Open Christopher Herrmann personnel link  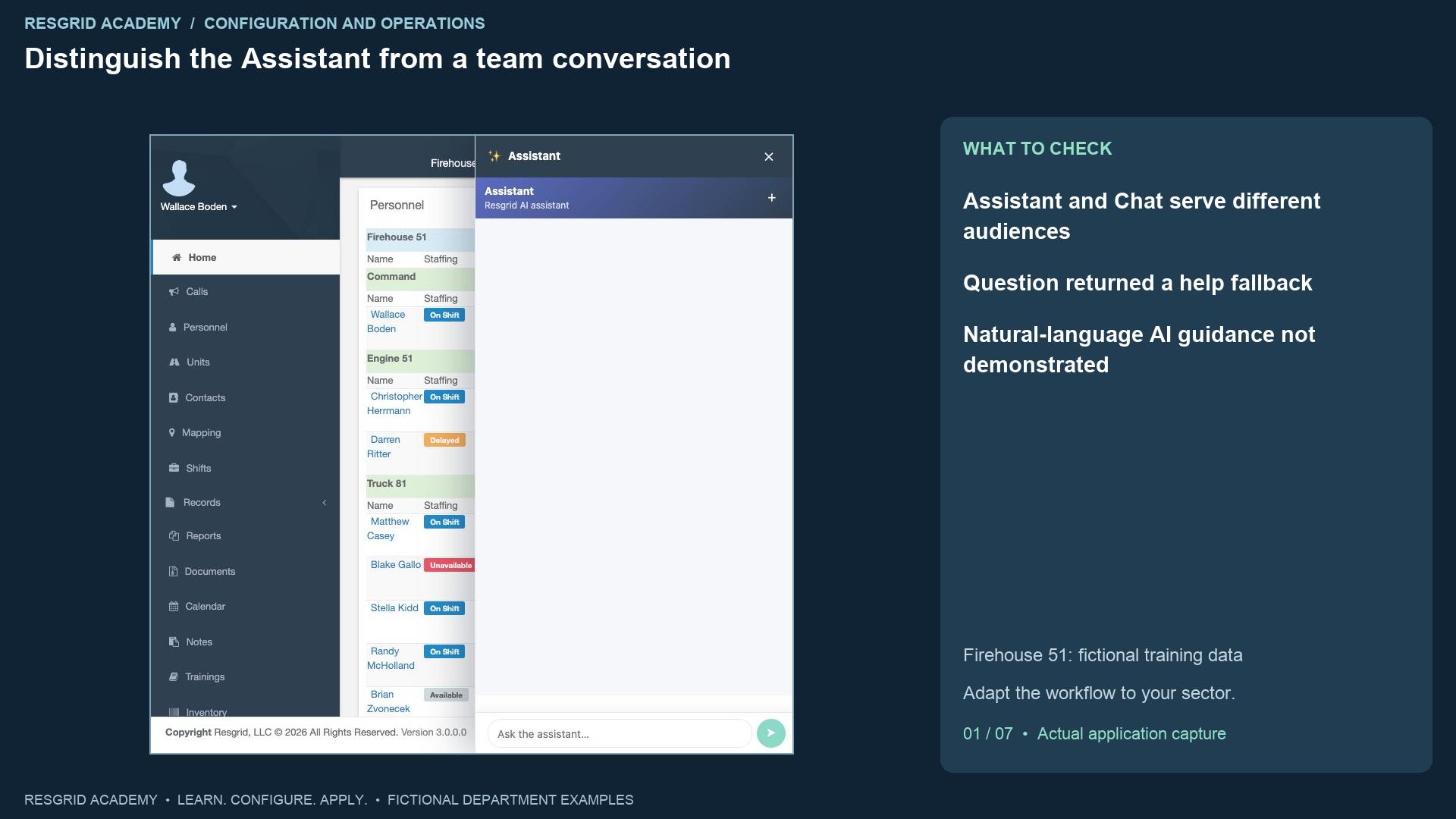pos(395,403)
